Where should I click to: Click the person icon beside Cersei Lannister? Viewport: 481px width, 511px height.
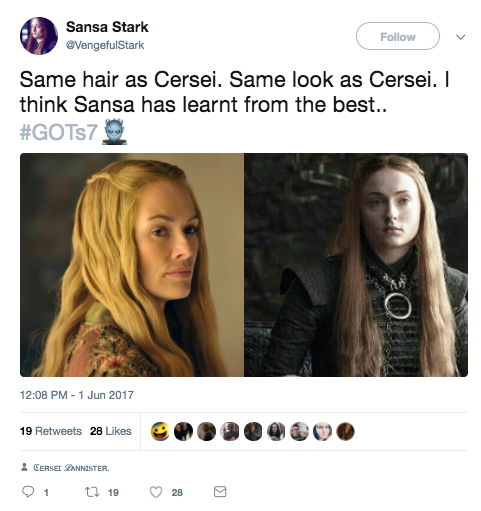point(24,467)
